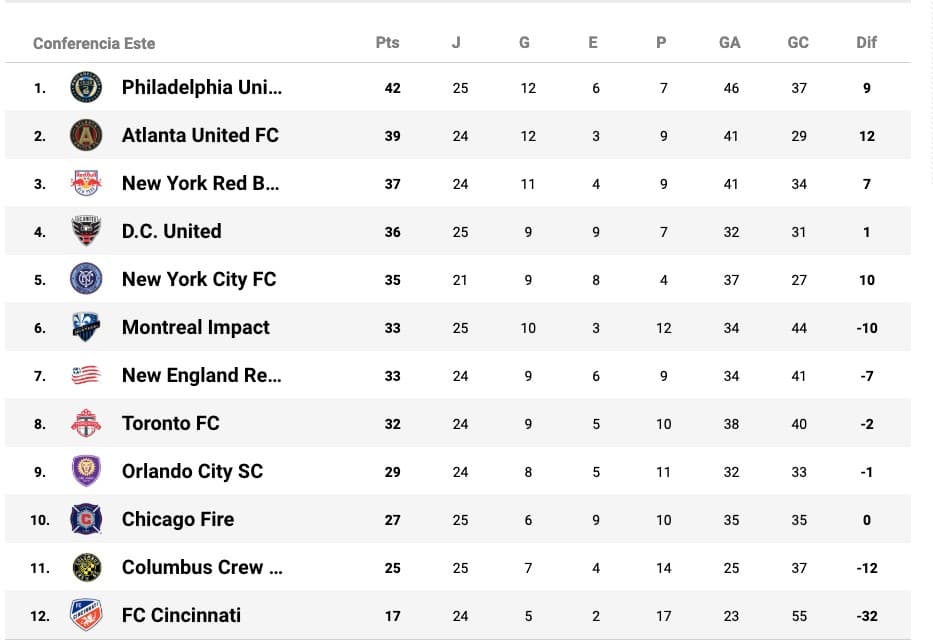933x643 pixels.
Task: Open the Orlando City SC team link
Action: 192,471
